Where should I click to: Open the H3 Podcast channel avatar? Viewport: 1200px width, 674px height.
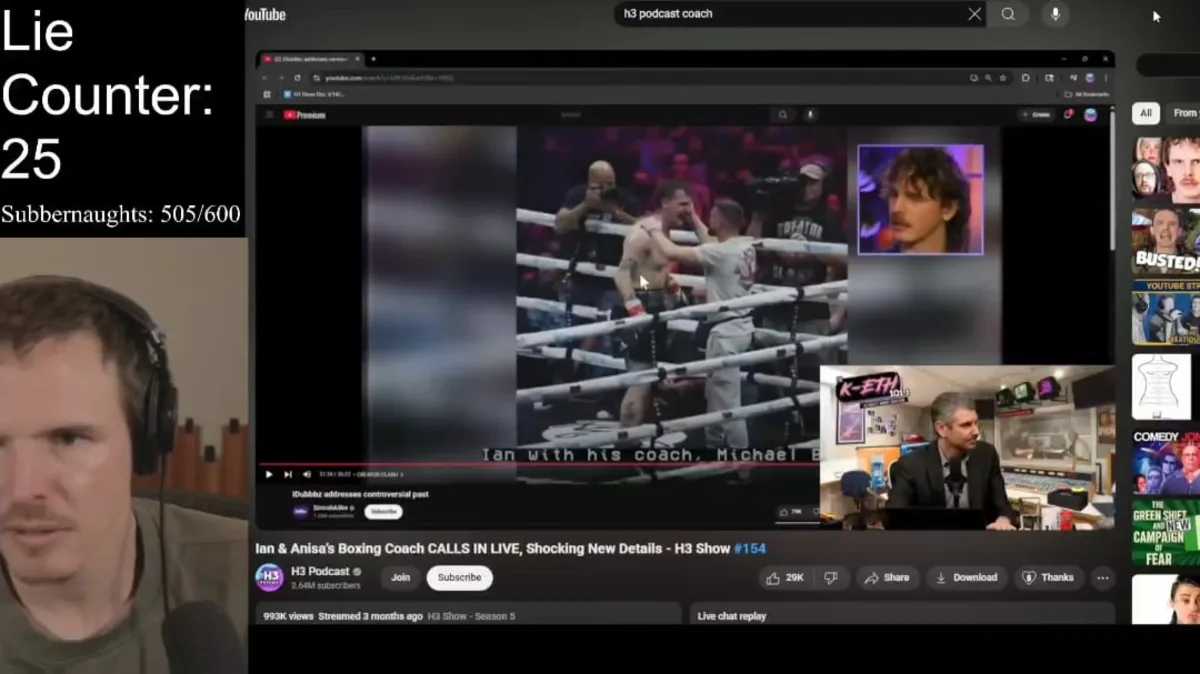[269, 578]
